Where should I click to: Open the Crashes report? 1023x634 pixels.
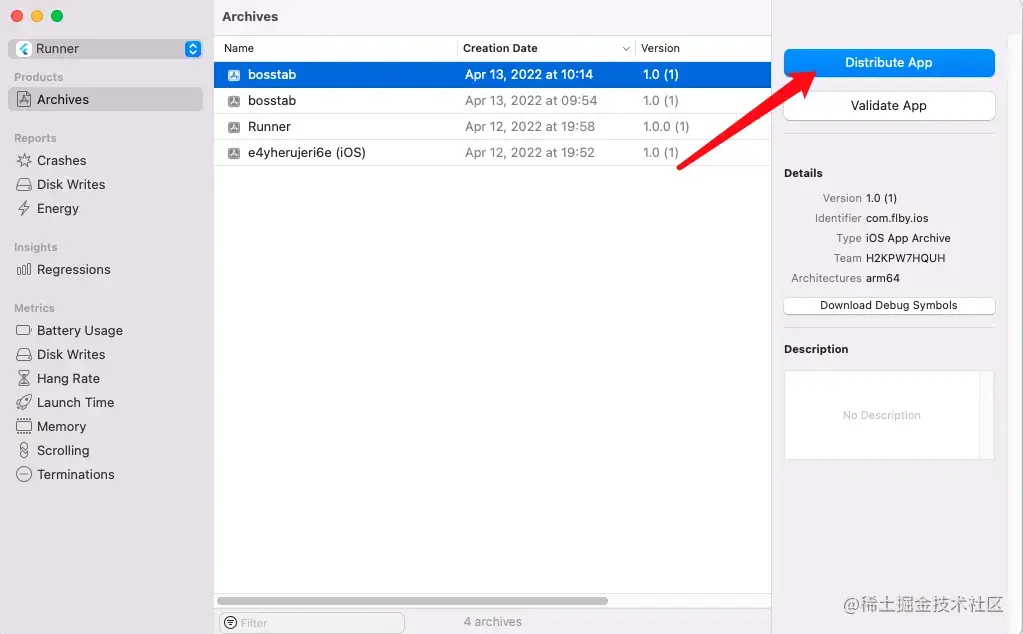[x=61, y=160]
